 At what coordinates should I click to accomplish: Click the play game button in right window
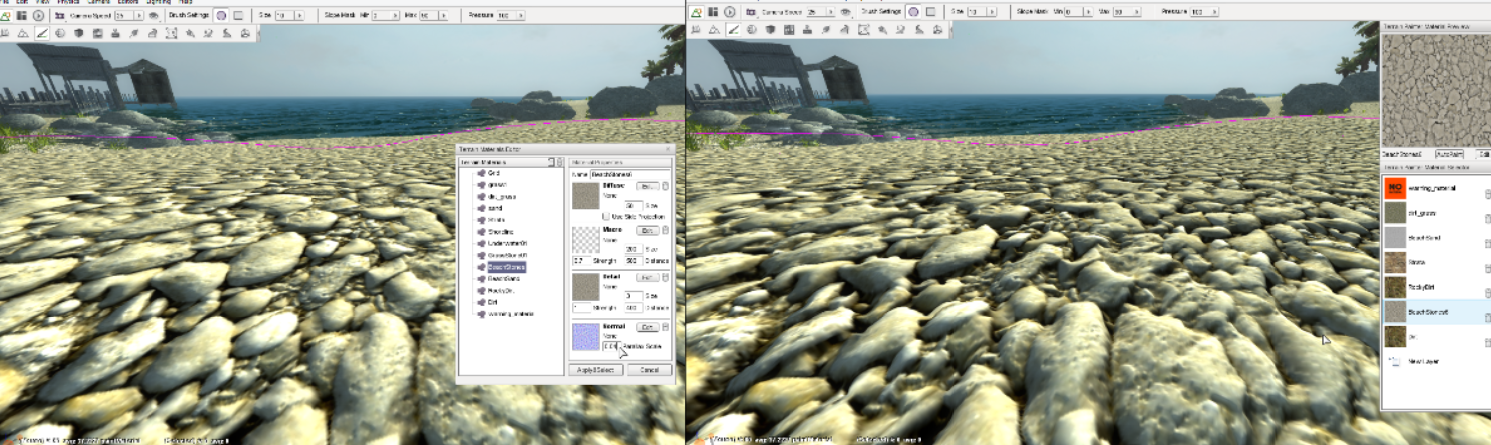pos(729,12)
